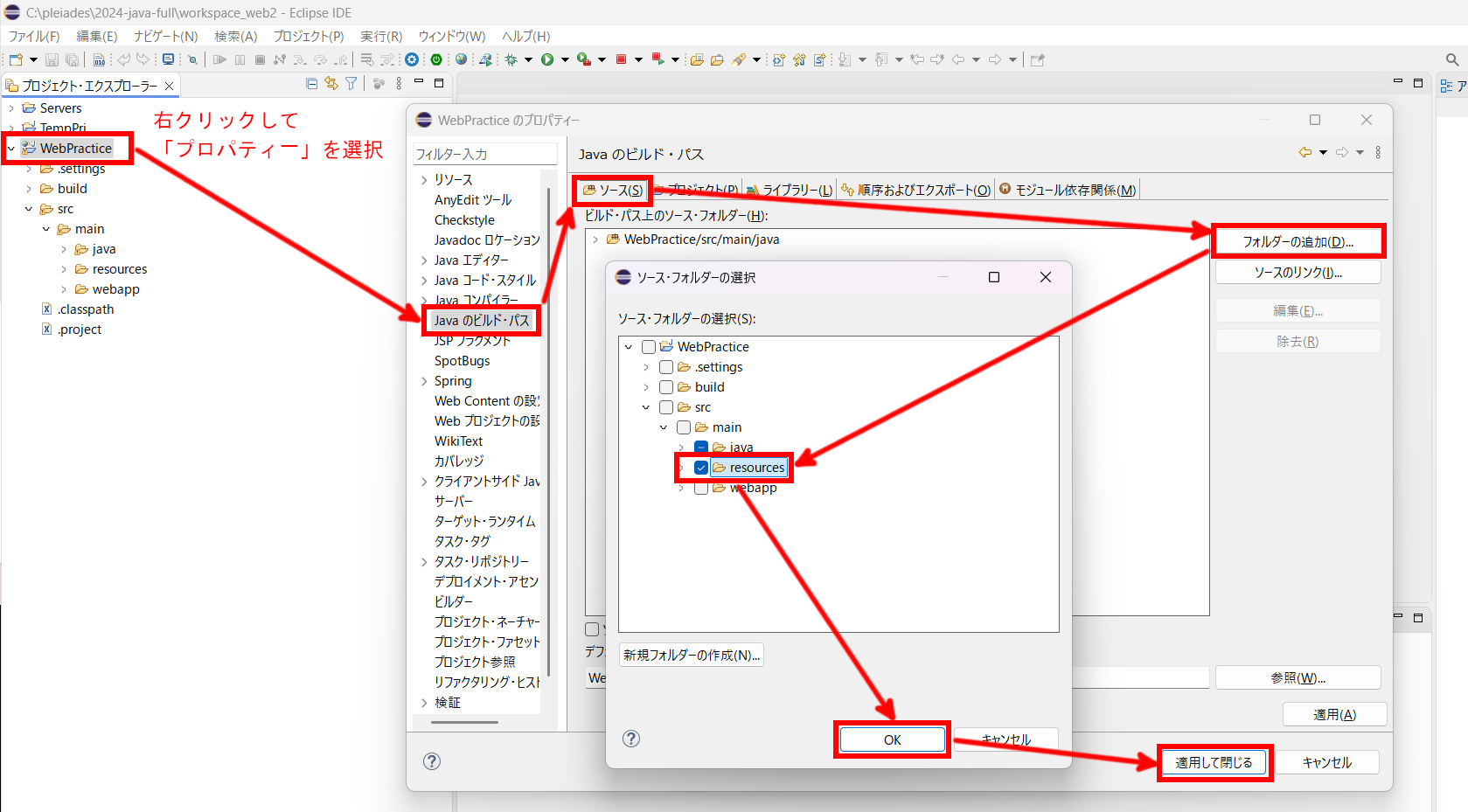The height and width of the screenshot is (812, 1468).
Task: Check the webapp folder checkbox
Action: coord(700,488)
